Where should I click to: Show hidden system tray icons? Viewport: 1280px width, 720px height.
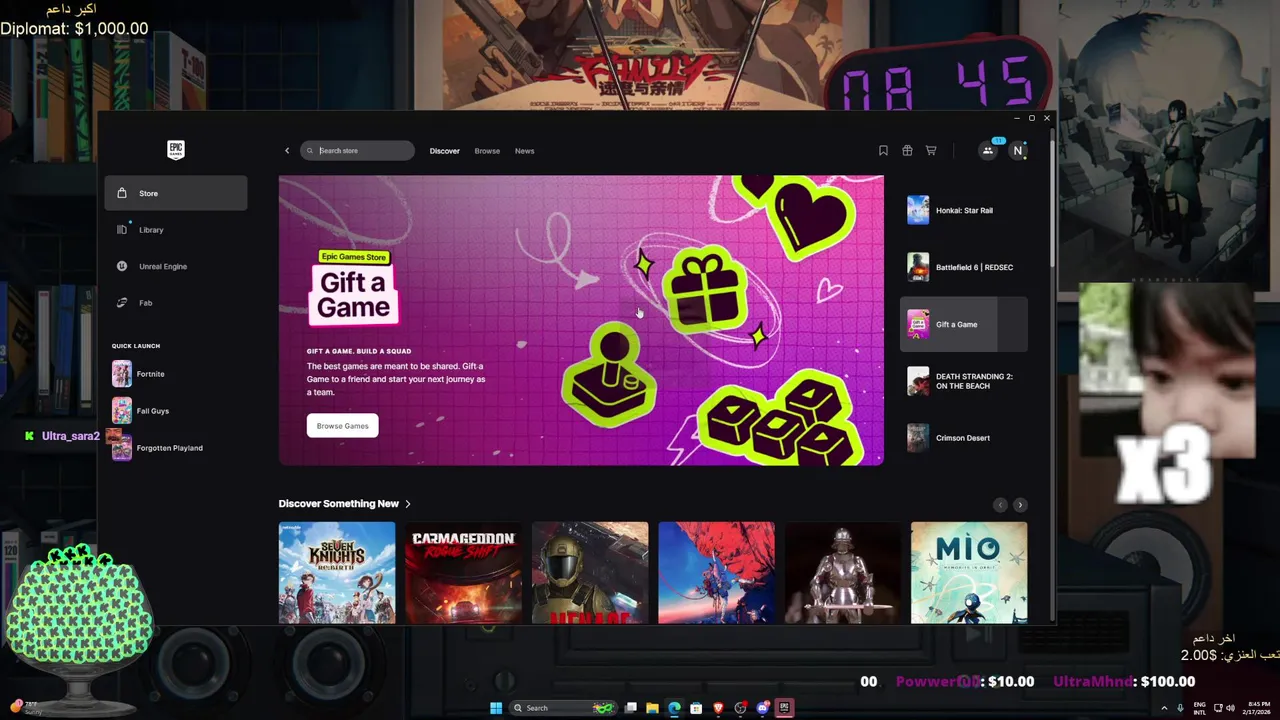(1164, 708)
